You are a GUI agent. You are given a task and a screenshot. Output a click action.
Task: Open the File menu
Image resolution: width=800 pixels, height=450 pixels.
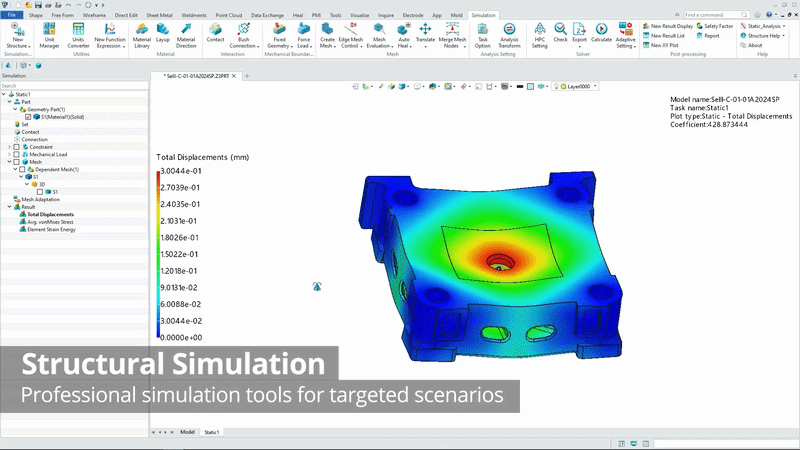pos(11,15)
